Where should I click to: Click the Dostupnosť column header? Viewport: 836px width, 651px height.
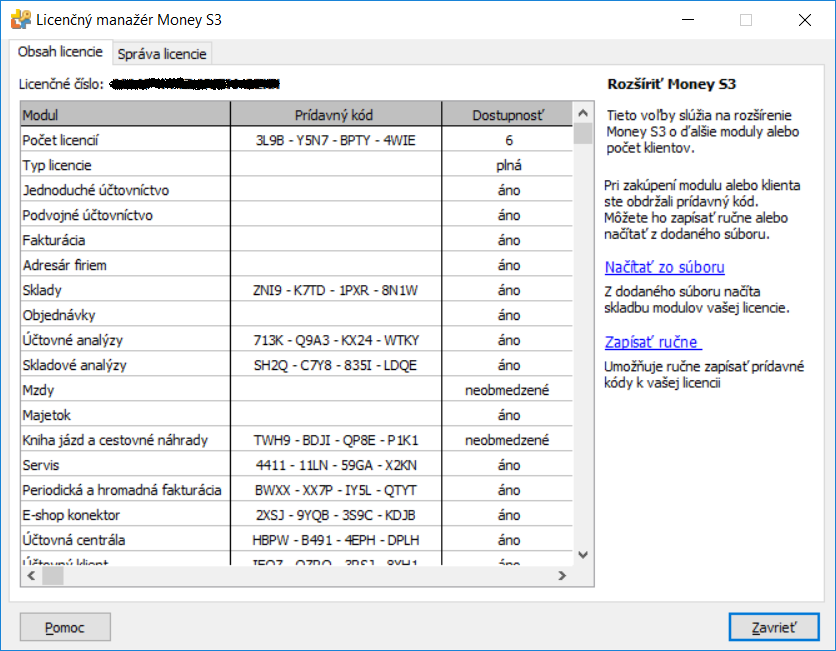[508, 115]
